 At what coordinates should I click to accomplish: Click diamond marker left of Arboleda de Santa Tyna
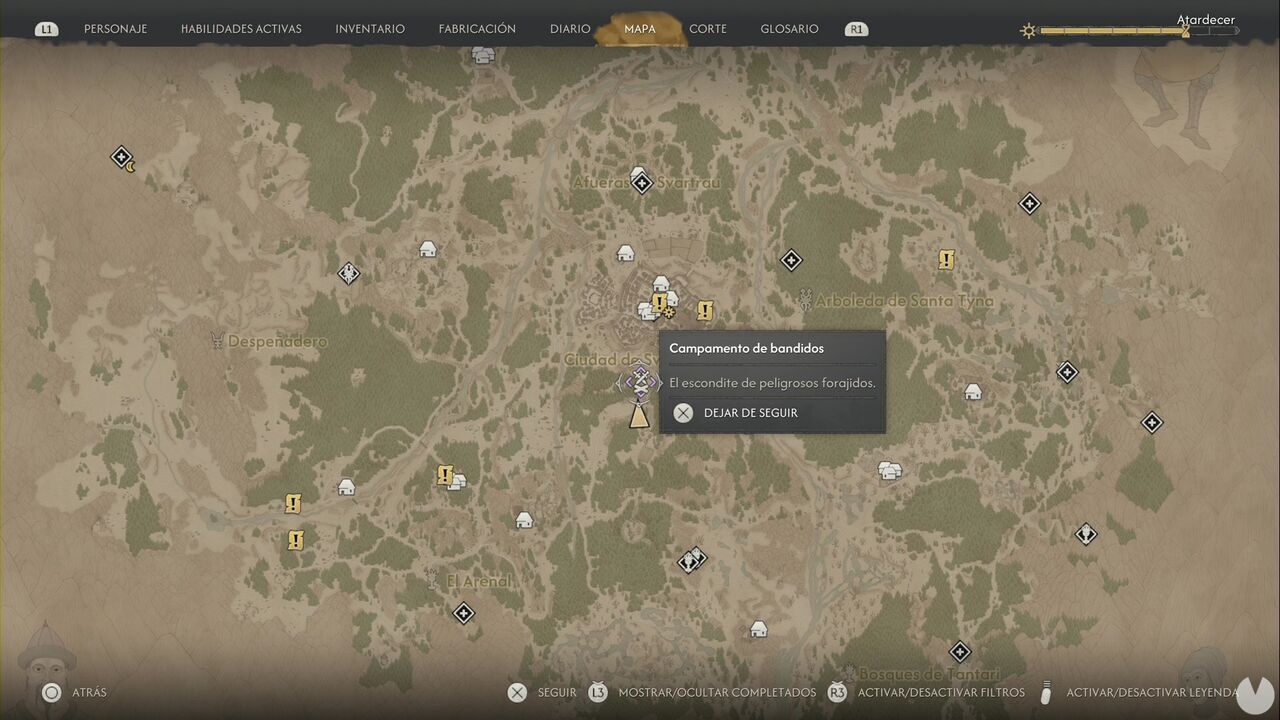[791, 260]
